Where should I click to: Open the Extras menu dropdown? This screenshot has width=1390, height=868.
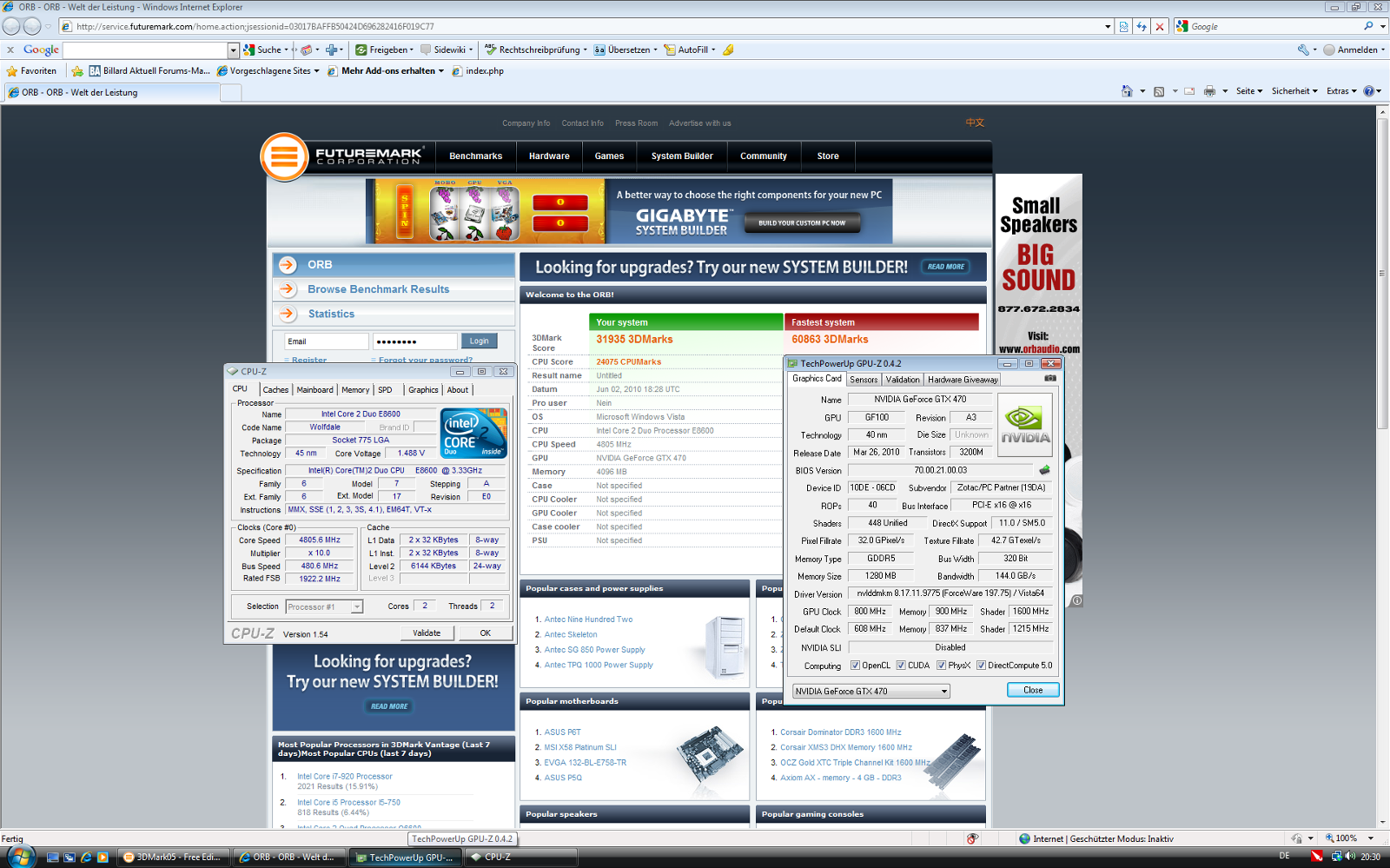tap(1341, 91)
